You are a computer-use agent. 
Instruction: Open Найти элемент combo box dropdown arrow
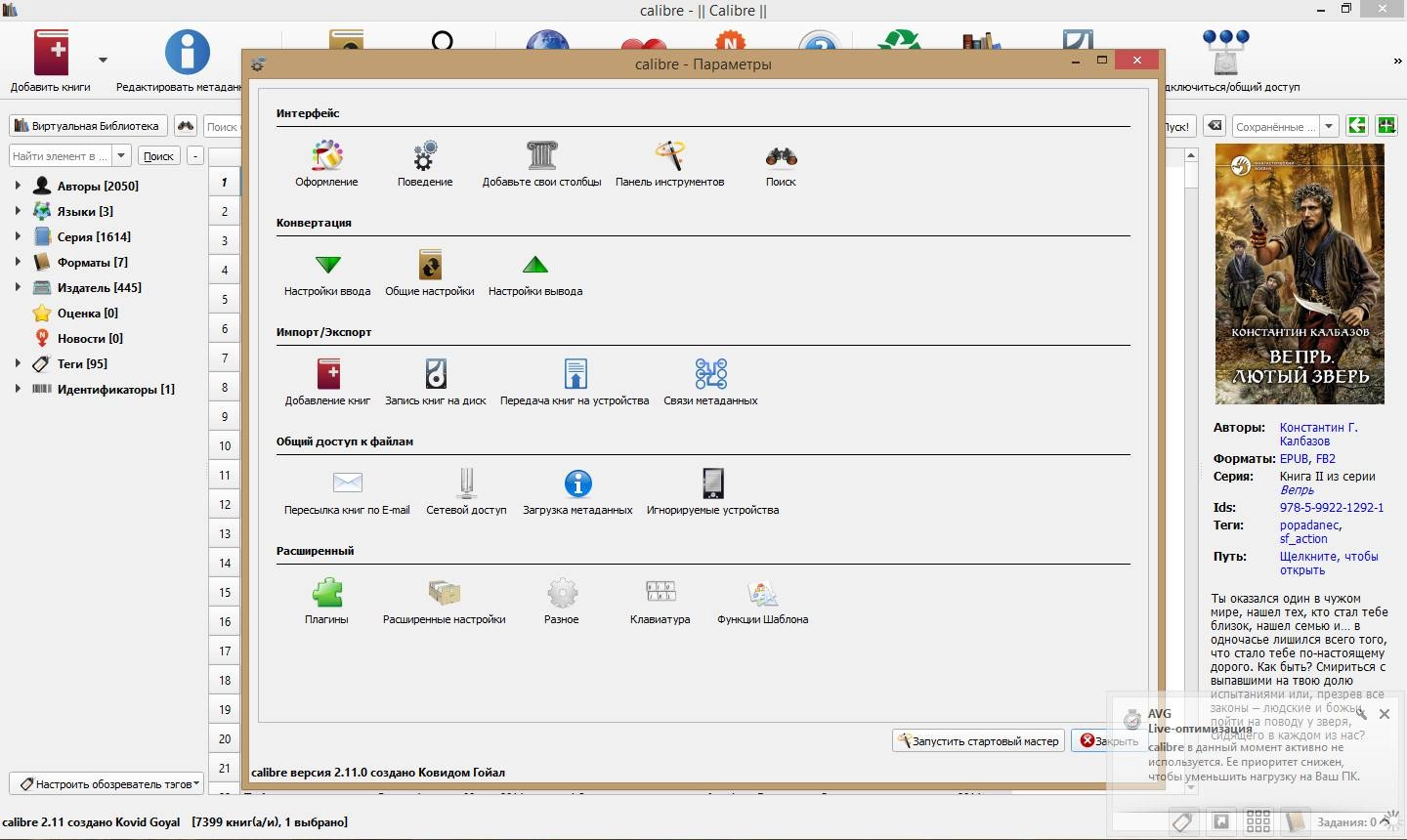click(x=121, y=155)
